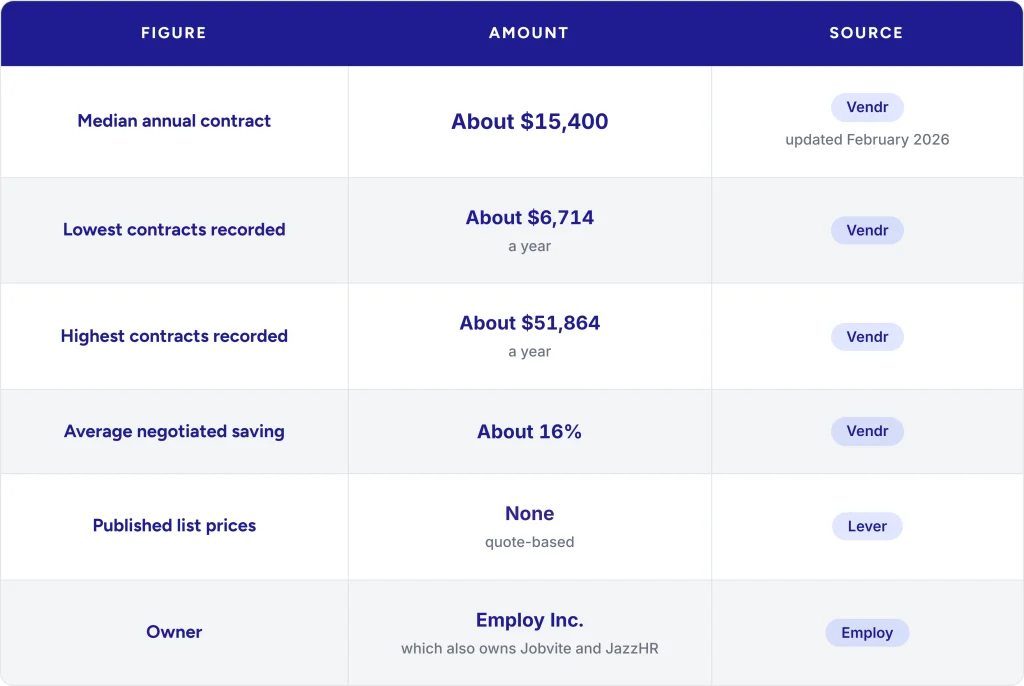Image resolution: width=1024 pixels, height=686 pixels.
Task: Click 'a year' under About $51,864
Action: [x=530, y=351]
